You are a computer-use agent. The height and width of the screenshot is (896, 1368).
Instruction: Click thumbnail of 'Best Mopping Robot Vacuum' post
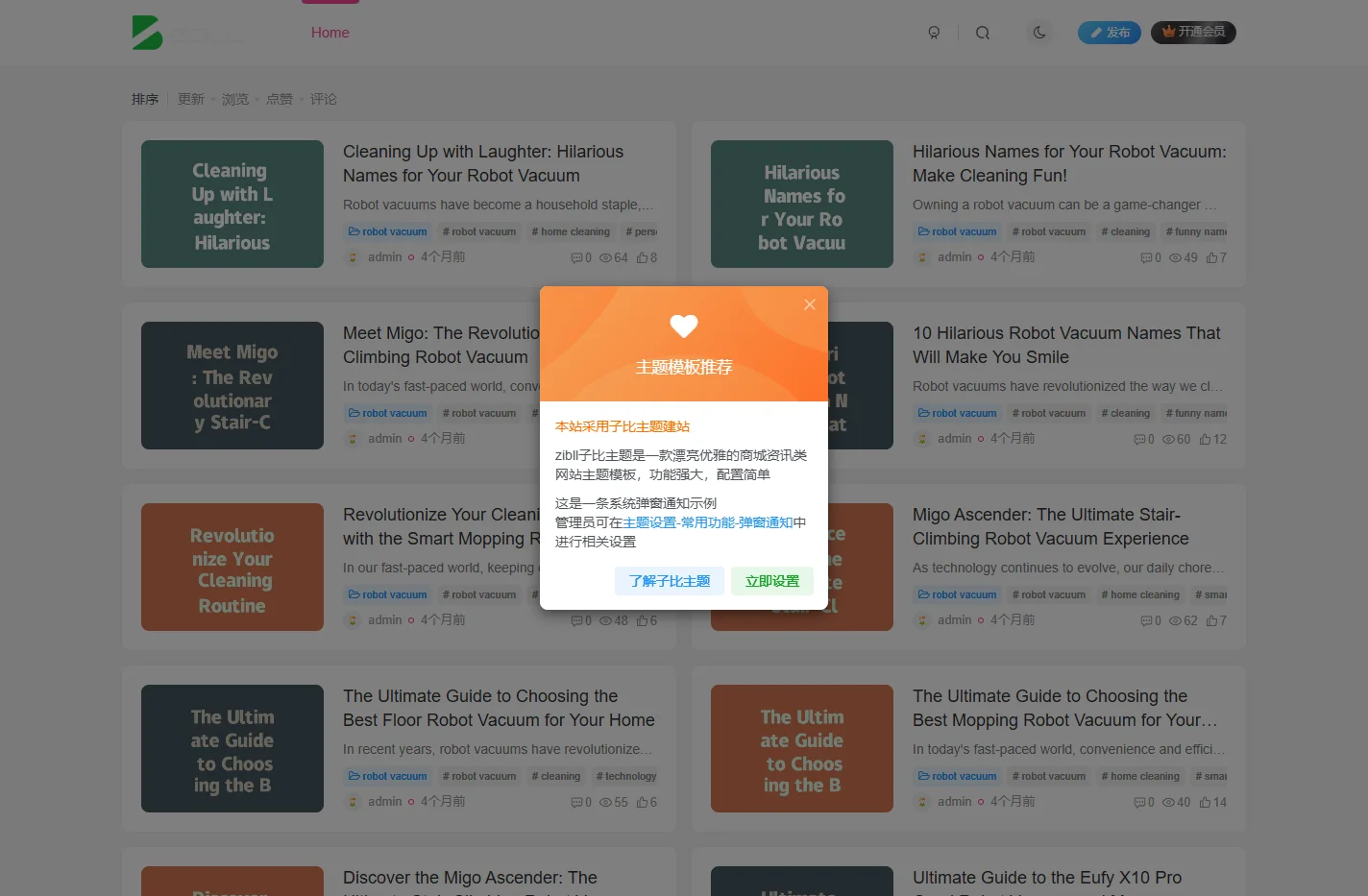click(x=802, y=748)
